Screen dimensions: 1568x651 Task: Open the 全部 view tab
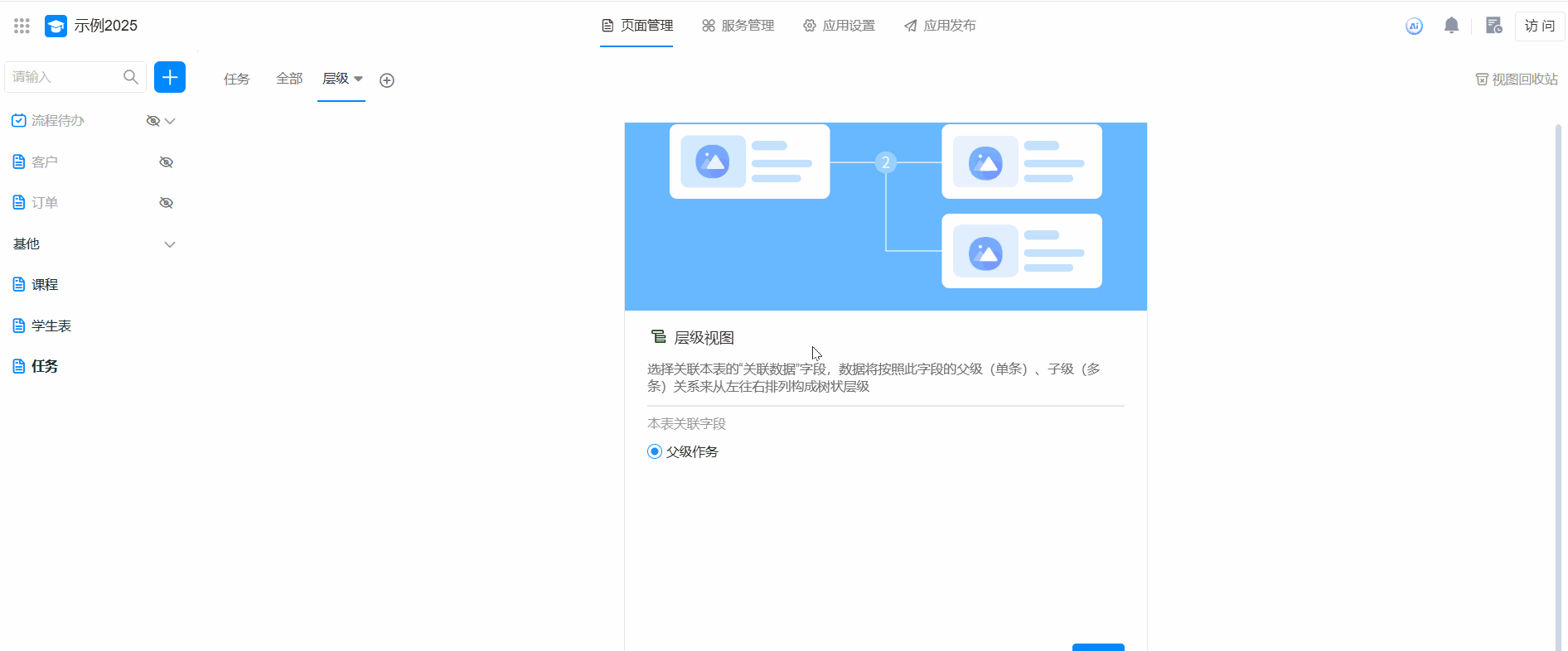[289, 79]
